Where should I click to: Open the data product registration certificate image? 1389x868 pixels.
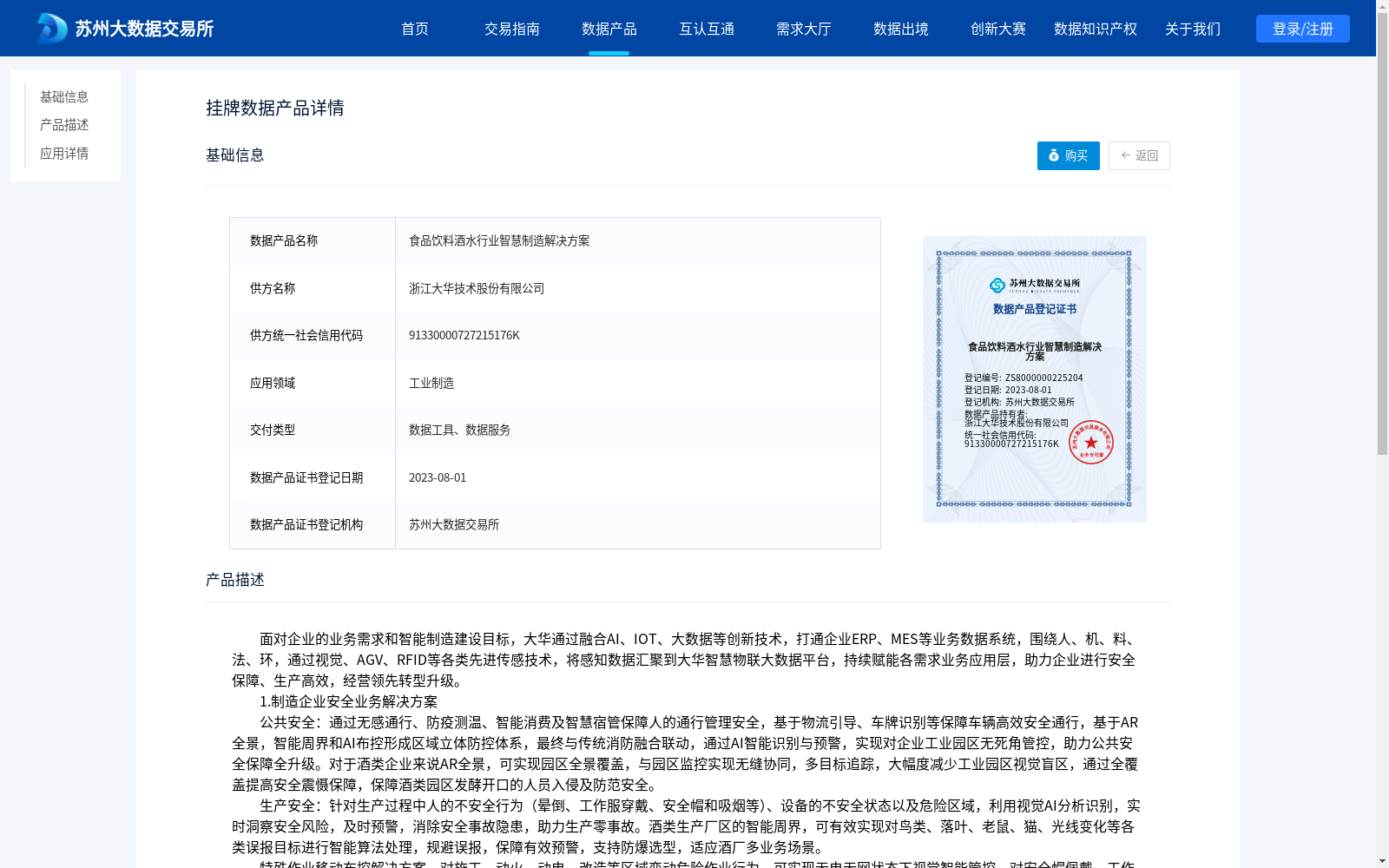(x=1035, y=379)
